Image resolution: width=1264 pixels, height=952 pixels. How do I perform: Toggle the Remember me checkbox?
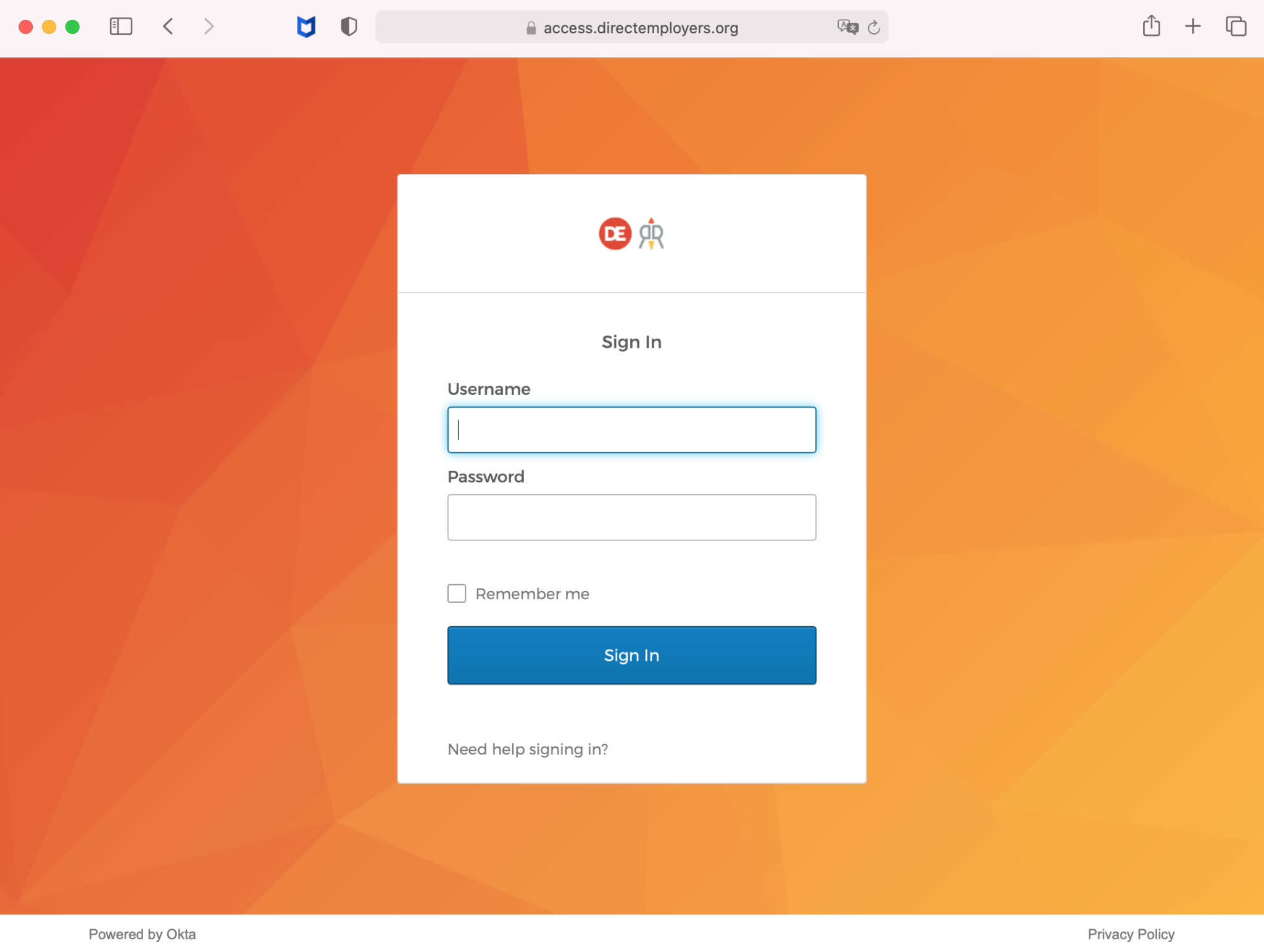tap(457, 594)
